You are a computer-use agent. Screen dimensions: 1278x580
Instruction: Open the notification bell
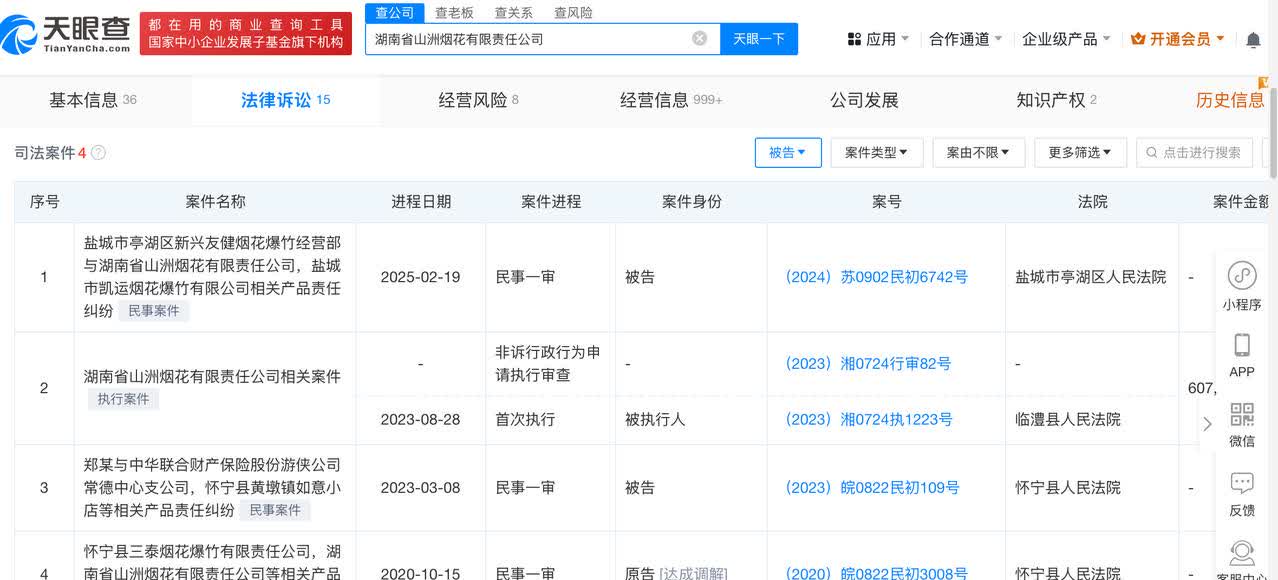1253,39
